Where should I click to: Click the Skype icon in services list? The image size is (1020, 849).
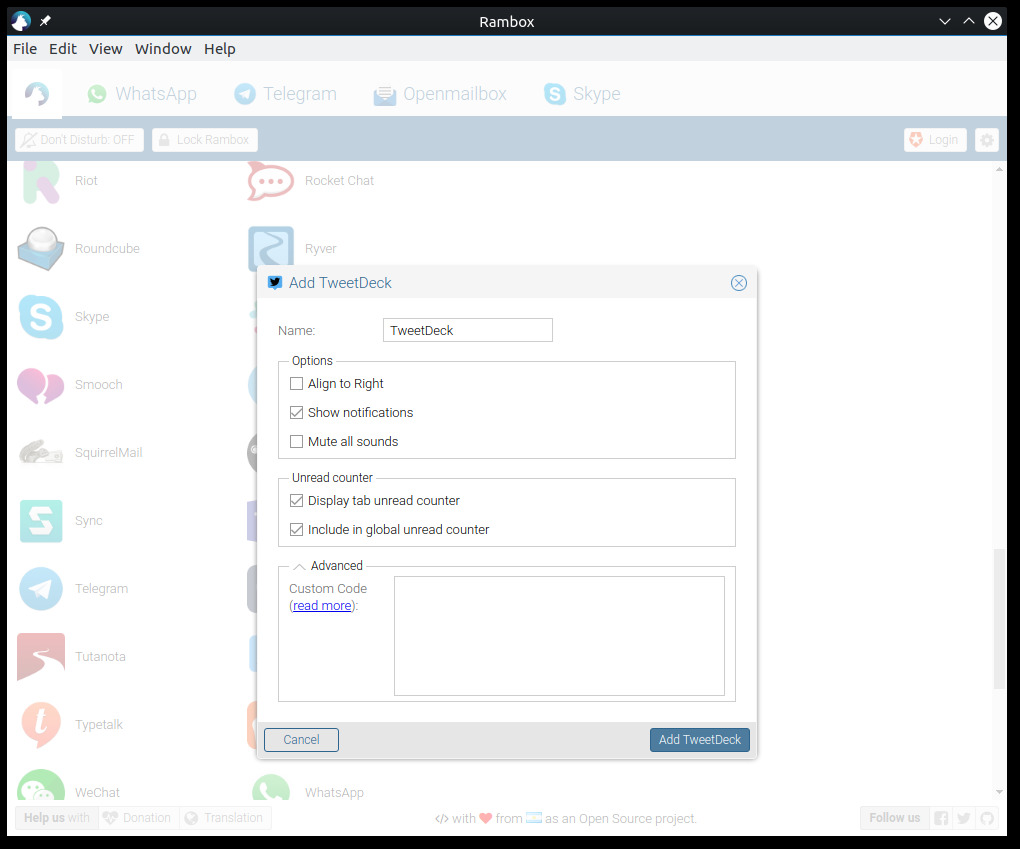(x=40, y=317)
